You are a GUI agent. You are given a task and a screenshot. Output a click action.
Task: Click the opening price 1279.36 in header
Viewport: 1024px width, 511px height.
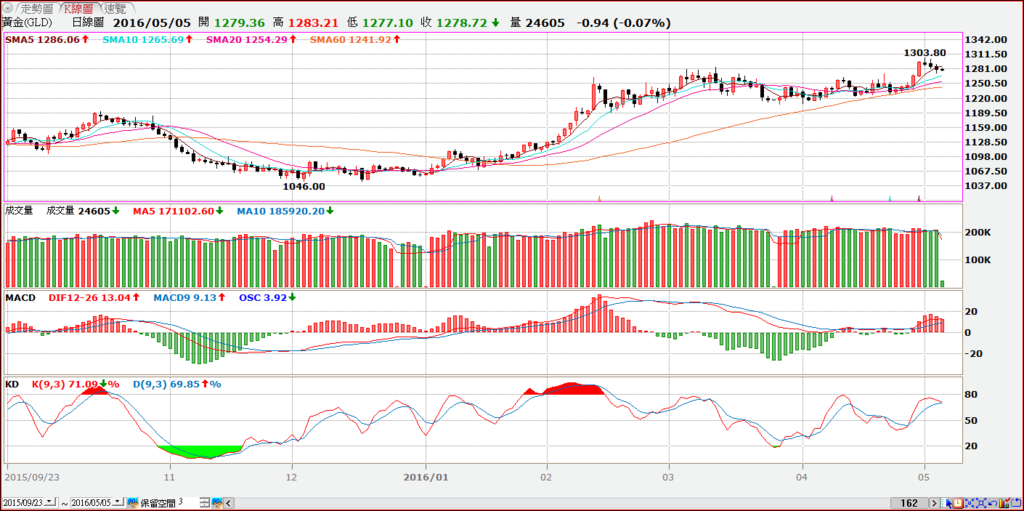[x=240, y=22]
